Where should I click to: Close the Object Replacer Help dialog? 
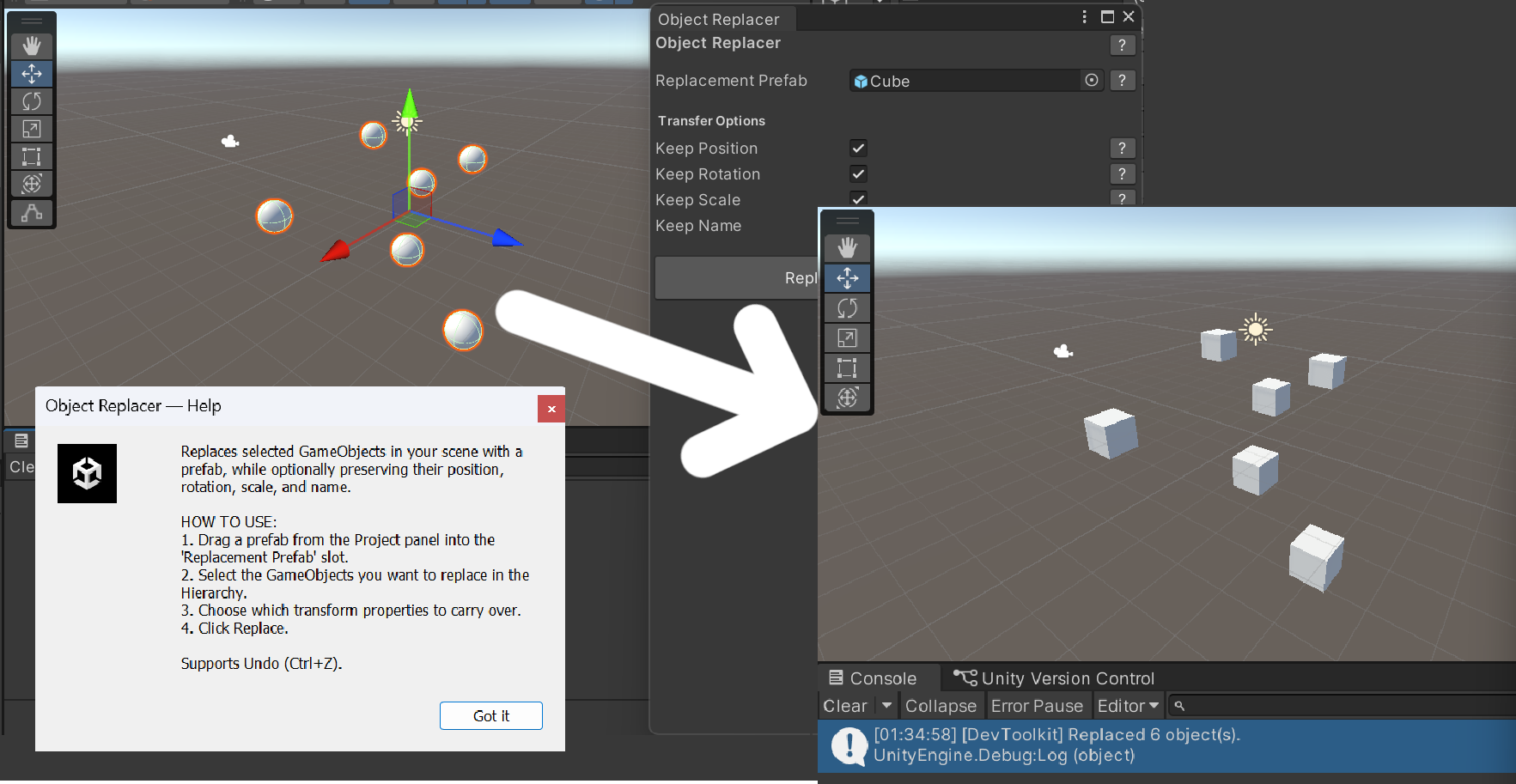click(551, 409)
